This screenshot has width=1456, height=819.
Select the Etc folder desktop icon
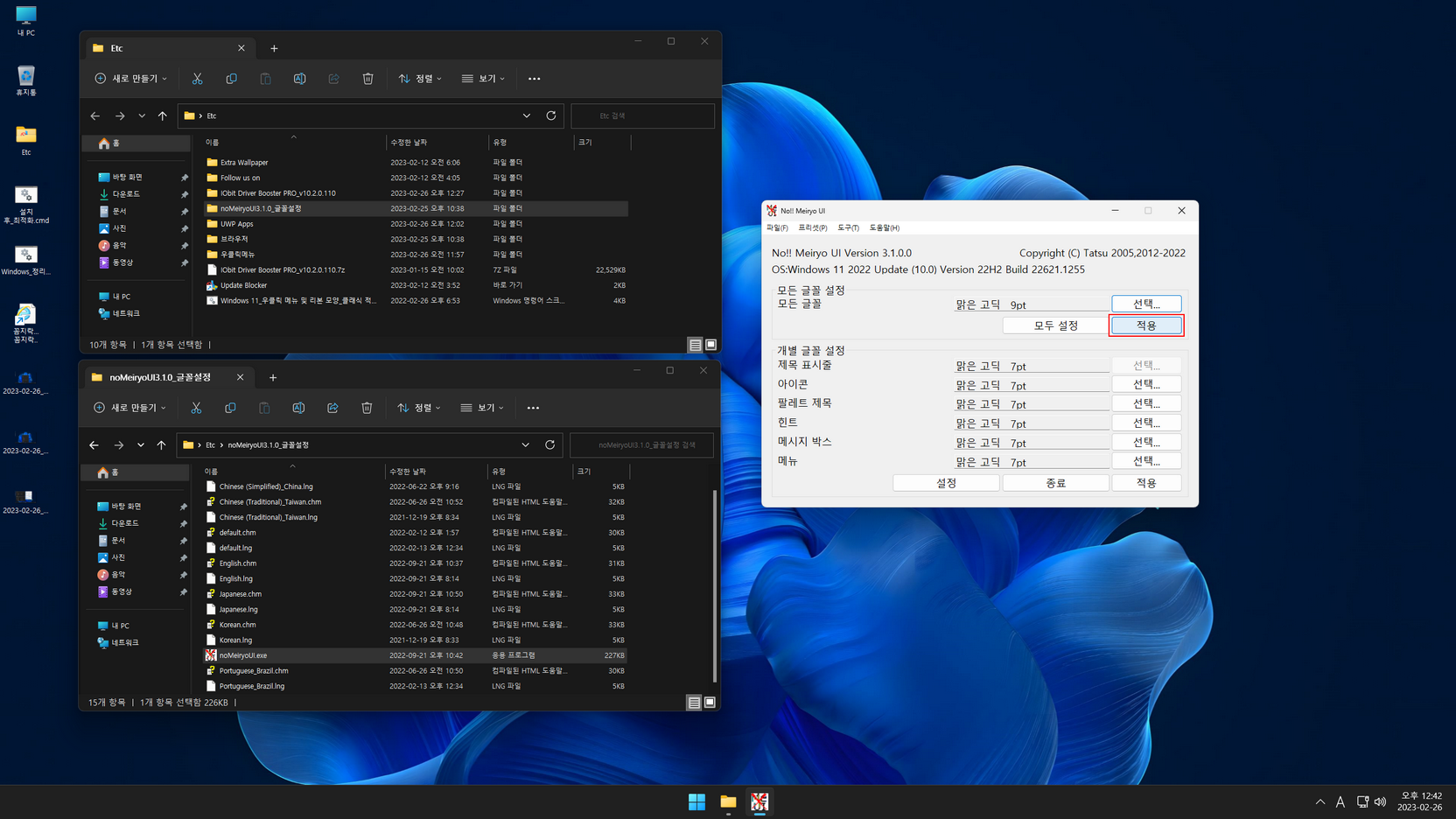[26, 140]
